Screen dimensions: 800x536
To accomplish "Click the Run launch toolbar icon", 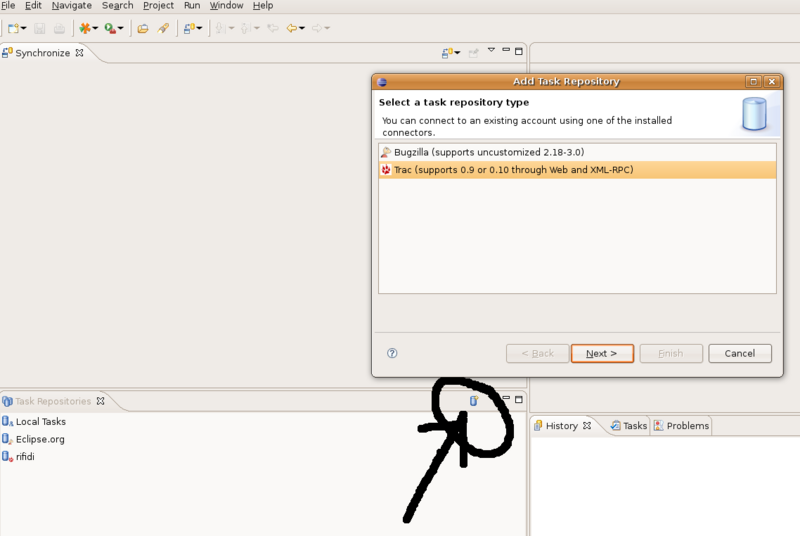I will click(111, 29).
